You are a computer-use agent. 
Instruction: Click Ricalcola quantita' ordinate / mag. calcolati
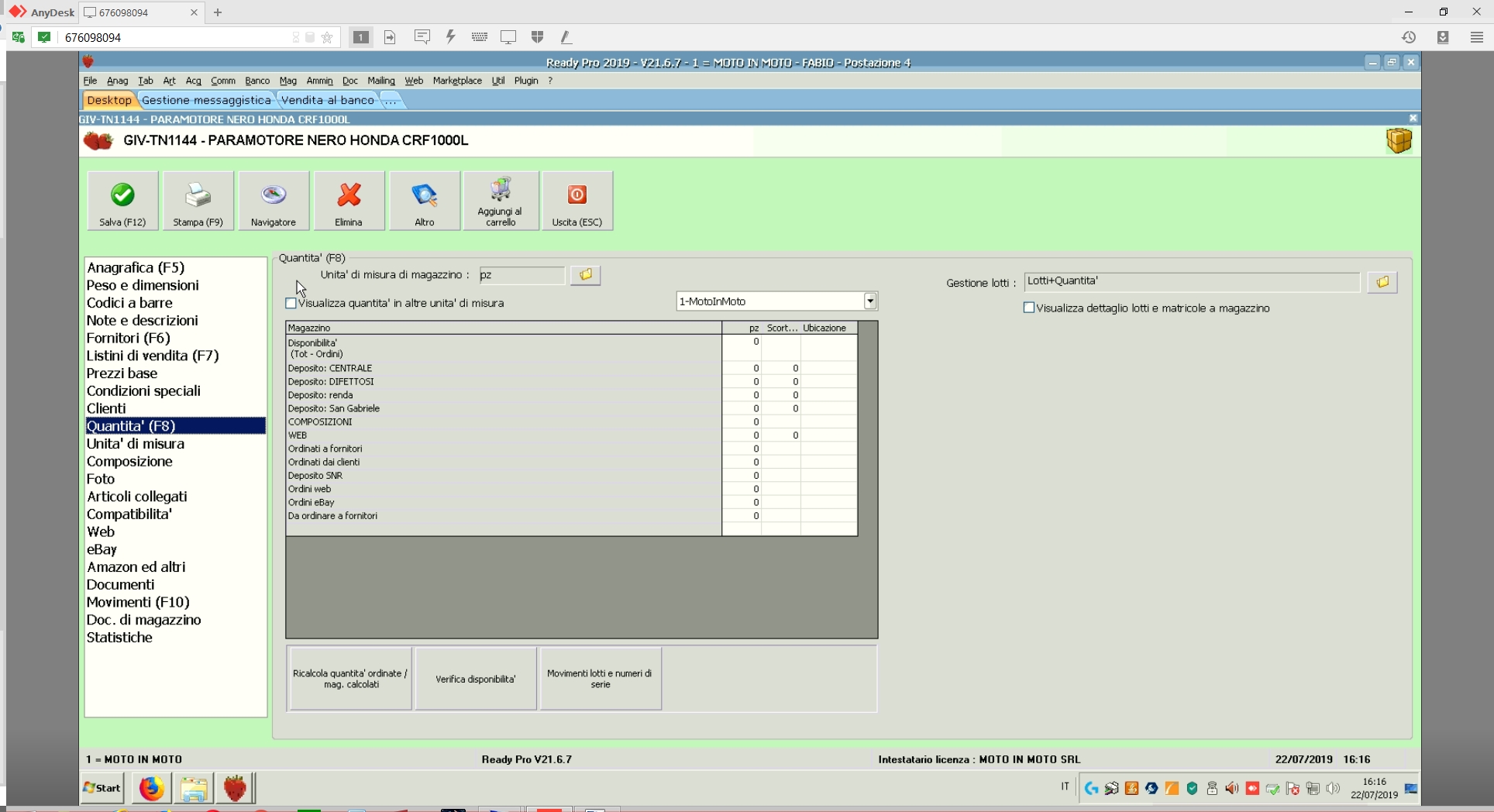tap(350, 679)
